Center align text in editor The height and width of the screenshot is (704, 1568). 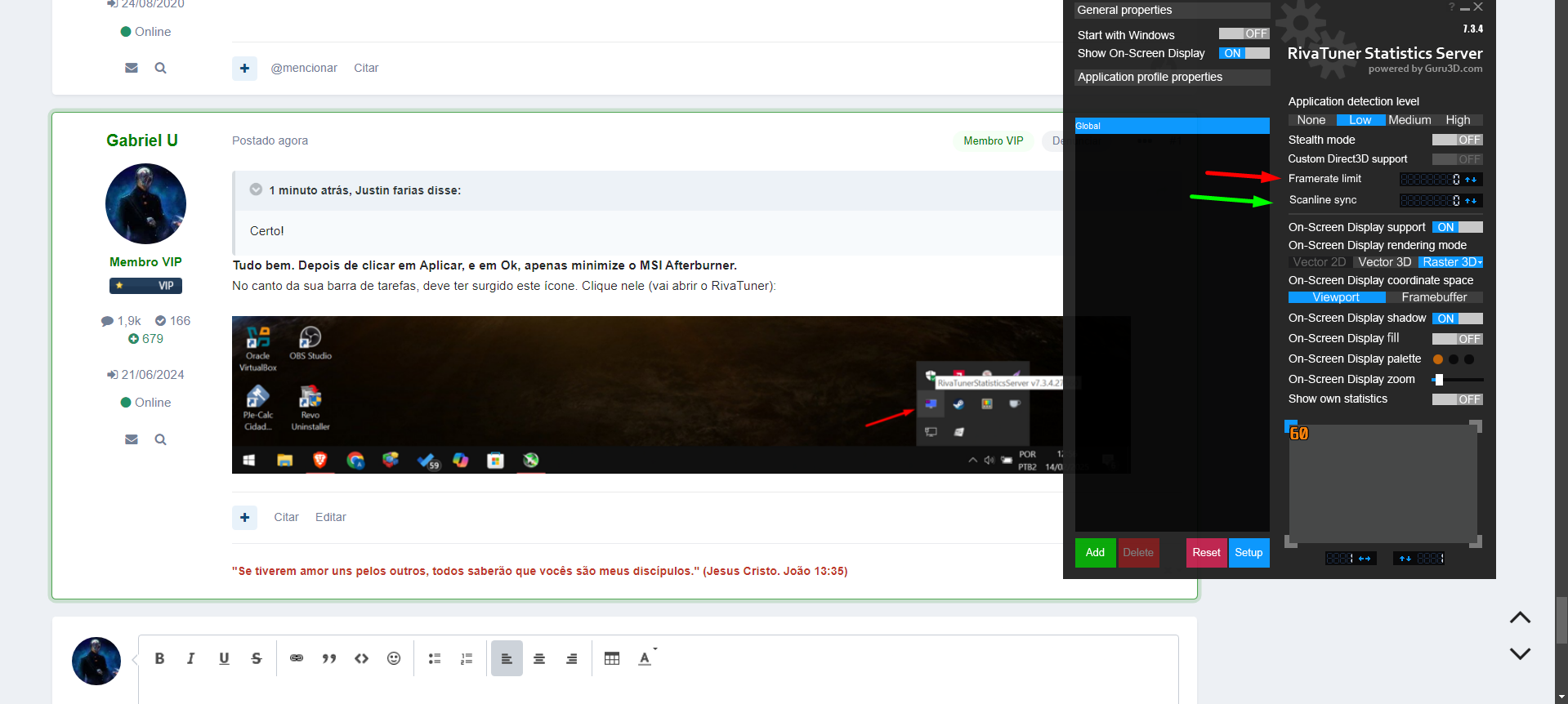(539, 658)
